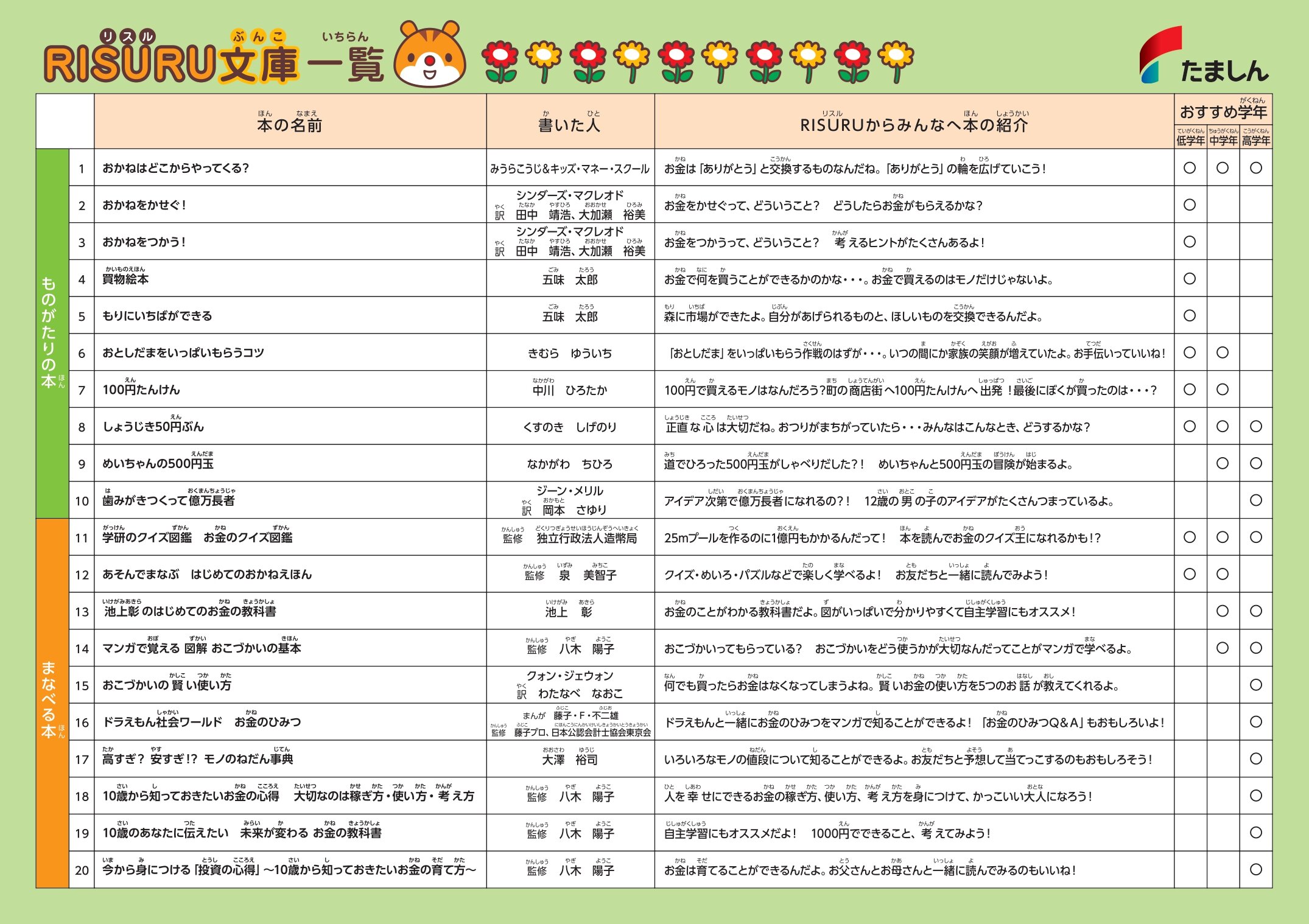Click book title 学研のクイズ図鑑 お金のクイズ図鑑

197,534
